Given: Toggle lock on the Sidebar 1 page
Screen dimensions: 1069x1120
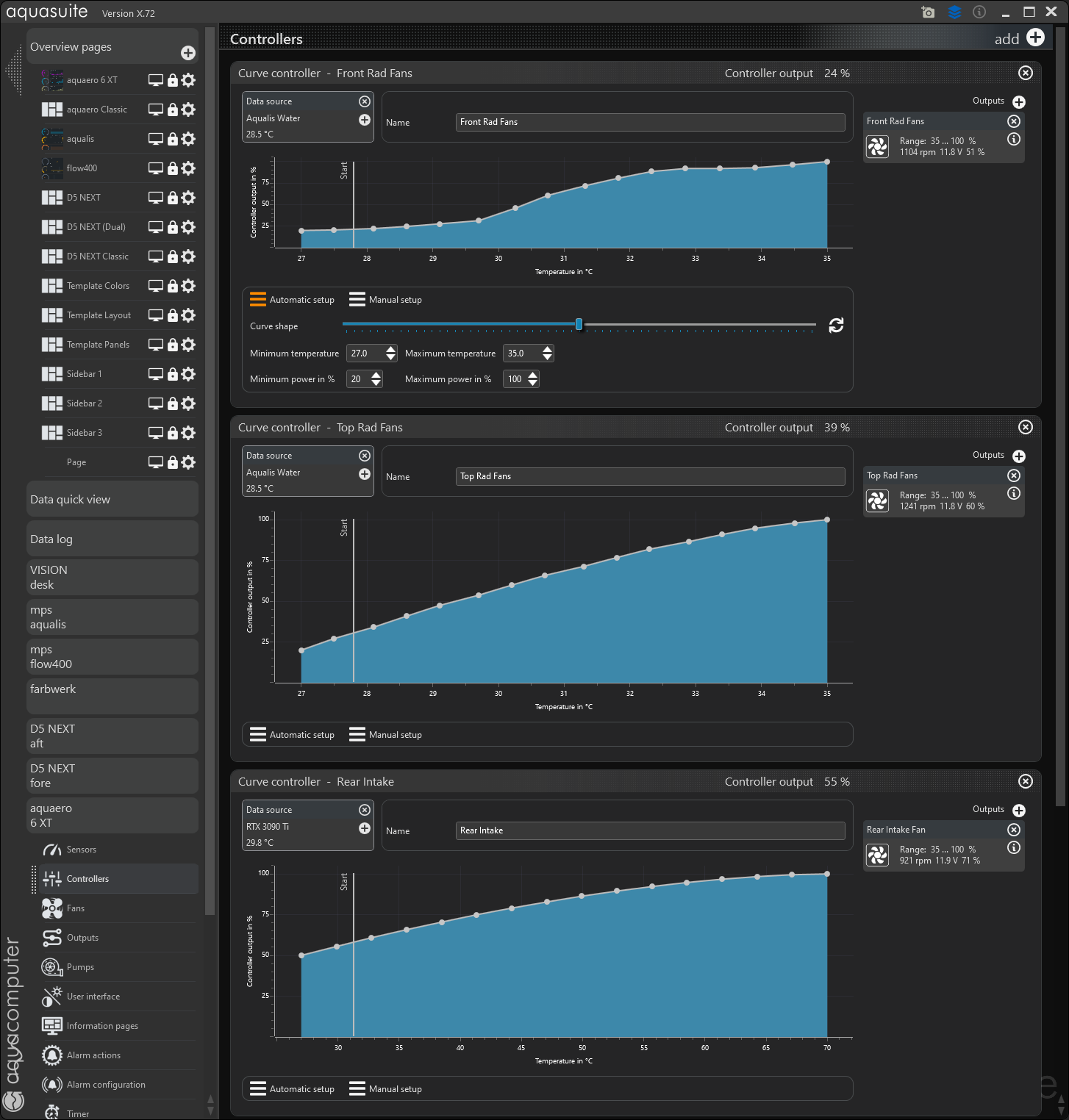Looking at the screenshot, I should pos(173,374).
